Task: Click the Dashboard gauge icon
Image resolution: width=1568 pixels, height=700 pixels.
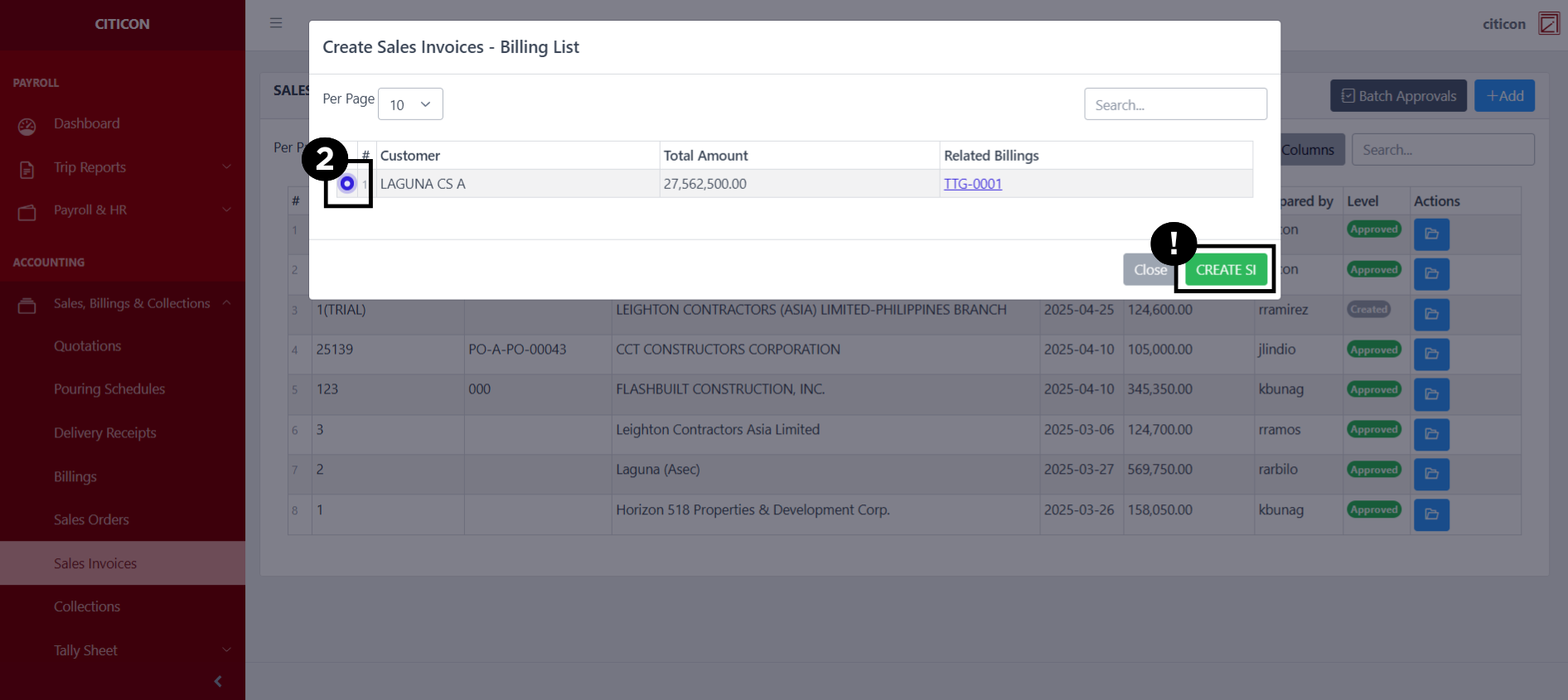Action: click(27, 127)
